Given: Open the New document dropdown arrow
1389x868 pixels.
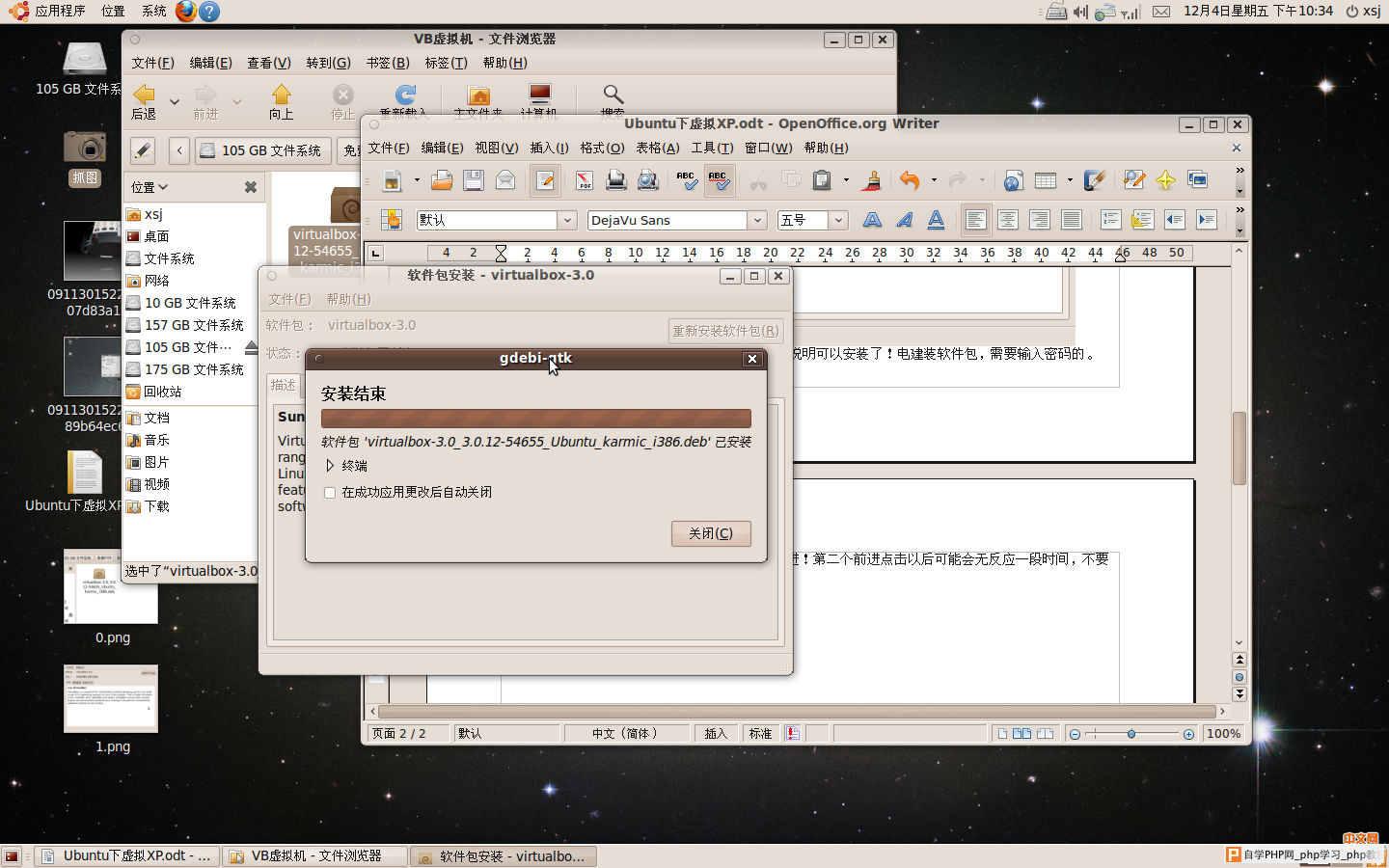Looking at the screenshot, I should (417, 180).
